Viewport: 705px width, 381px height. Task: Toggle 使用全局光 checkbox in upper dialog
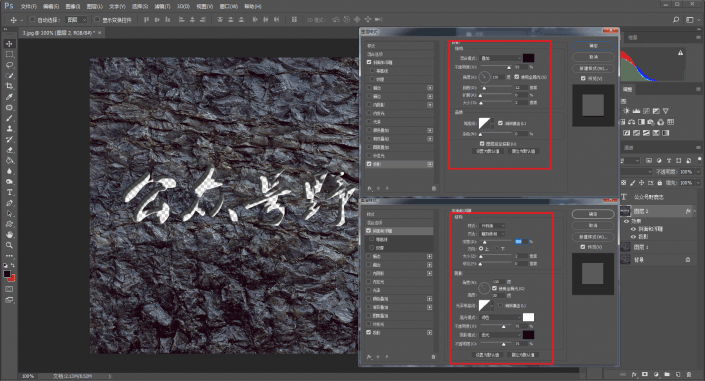point(517,77)
